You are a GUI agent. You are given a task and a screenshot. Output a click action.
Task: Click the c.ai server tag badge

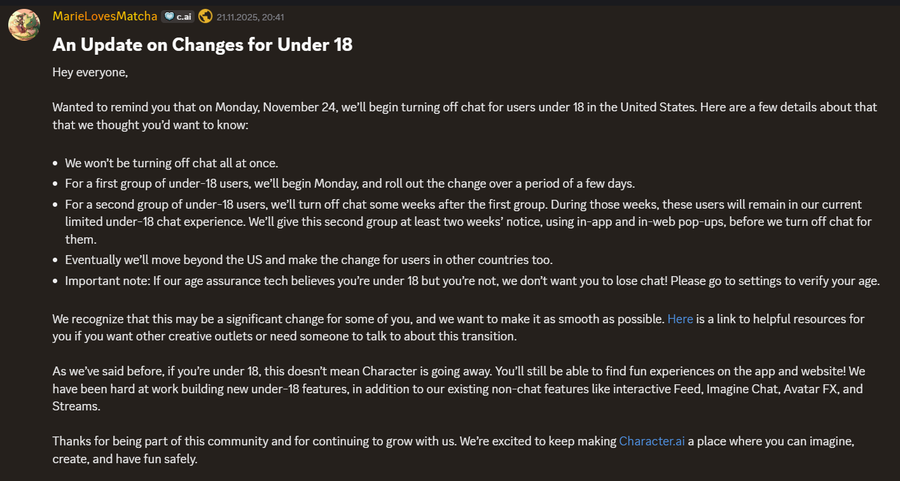pos(178,16)
